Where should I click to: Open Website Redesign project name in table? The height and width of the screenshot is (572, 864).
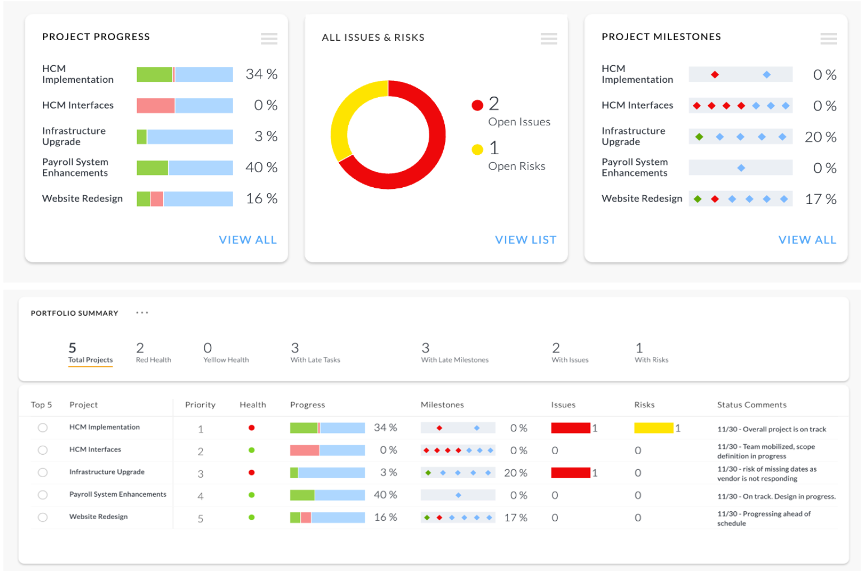click(x=99, y=516)
